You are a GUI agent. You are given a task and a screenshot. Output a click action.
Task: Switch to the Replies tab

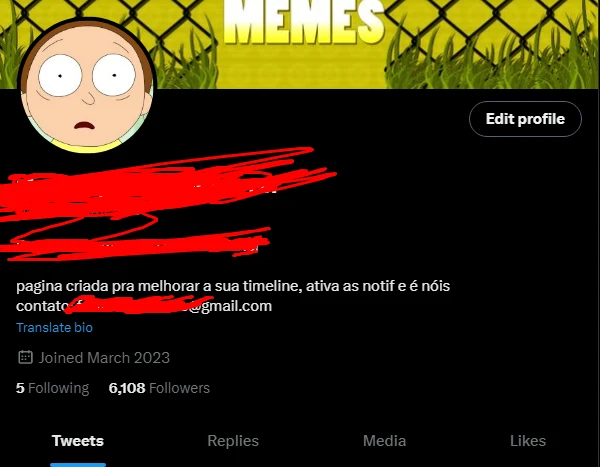click(233, 441)
